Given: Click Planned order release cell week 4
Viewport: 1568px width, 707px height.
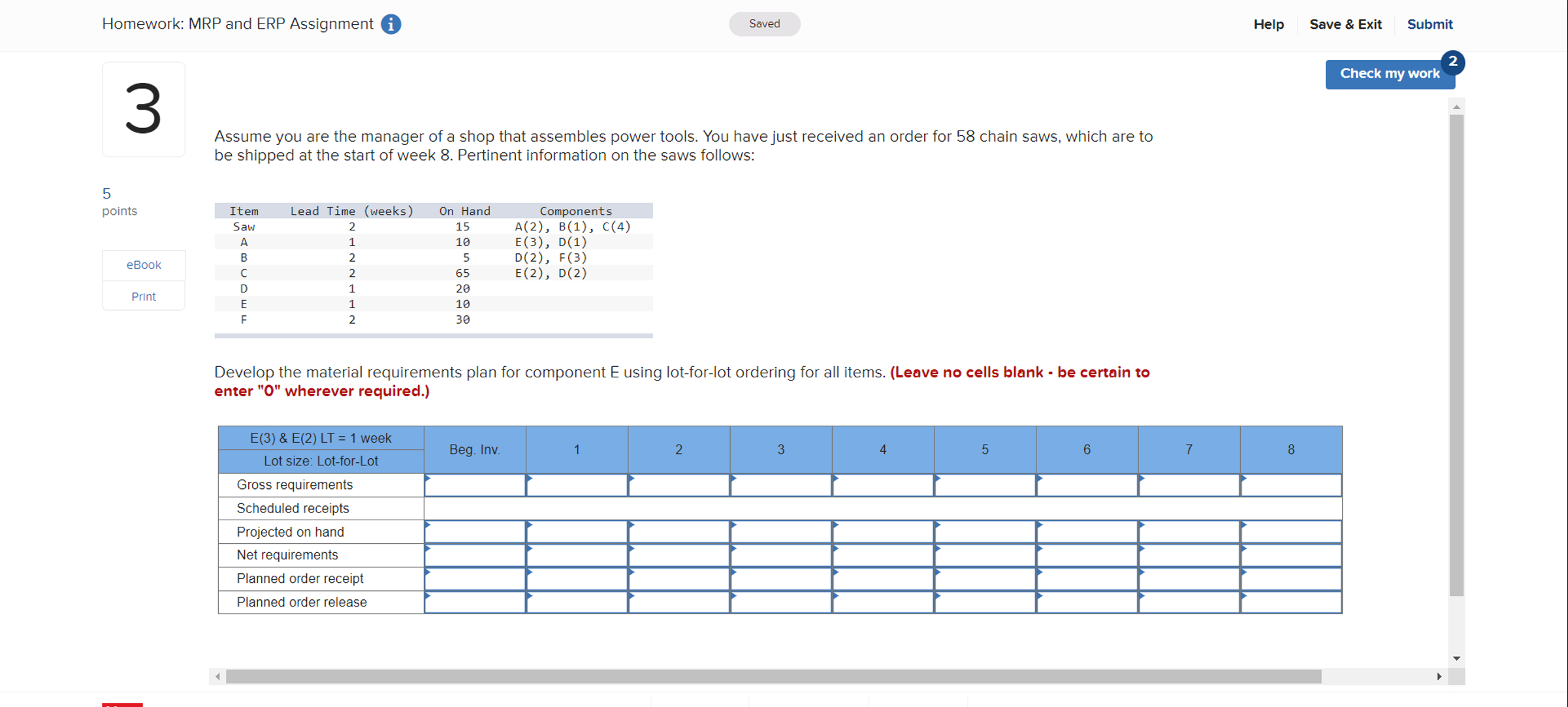Looking at the screenshot, I should pyautogui.click(x=883, y=602).
